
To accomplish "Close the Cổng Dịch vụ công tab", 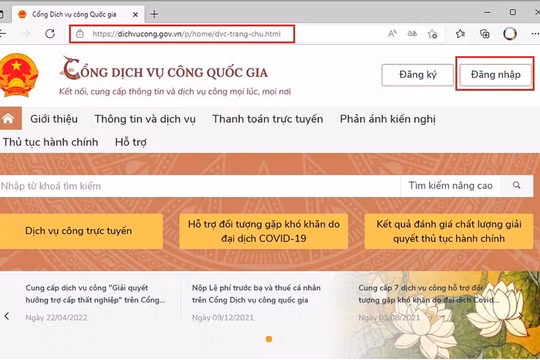I will tap(135, 14).
